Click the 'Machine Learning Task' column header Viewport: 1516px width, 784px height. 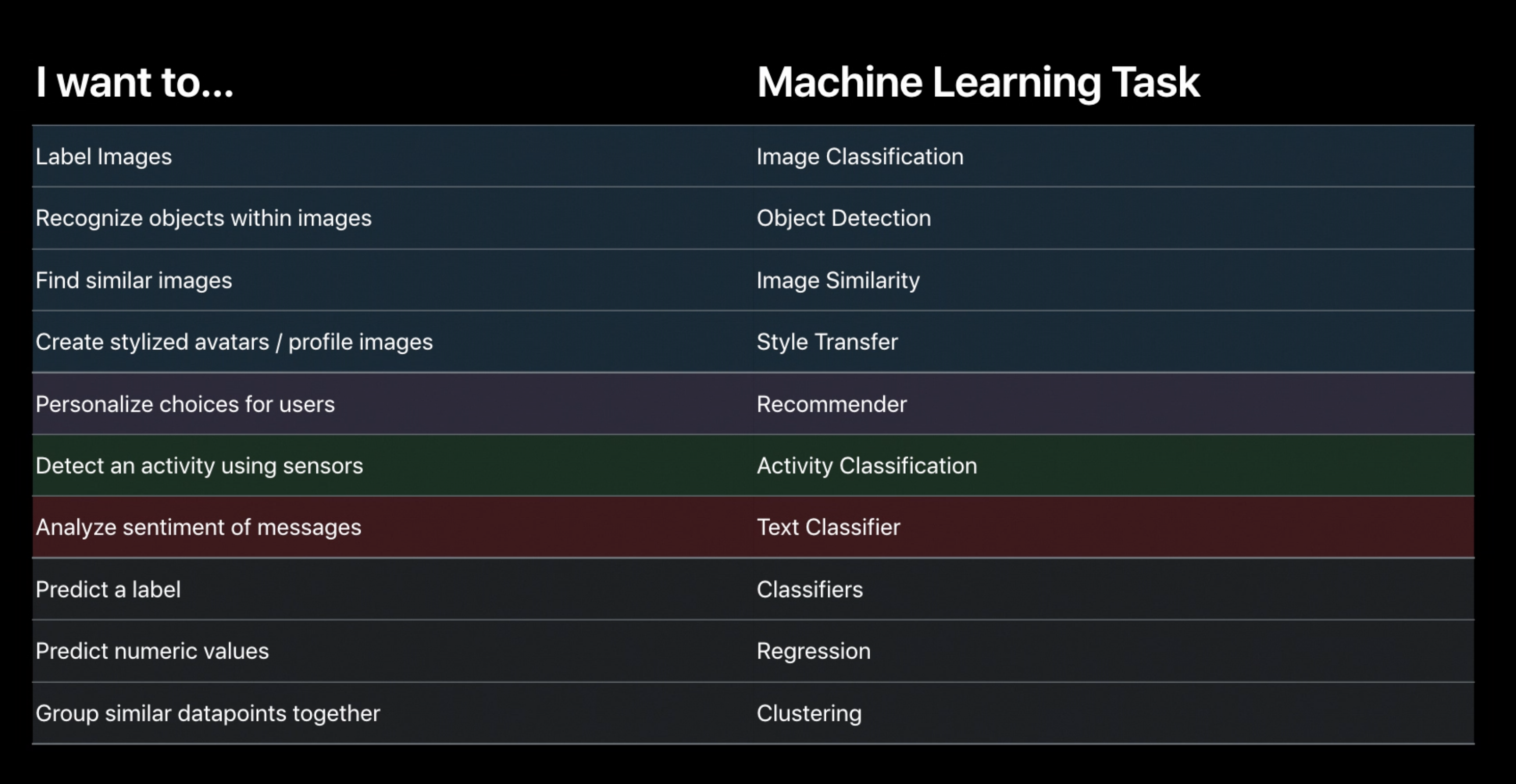(x=978, y=82)
